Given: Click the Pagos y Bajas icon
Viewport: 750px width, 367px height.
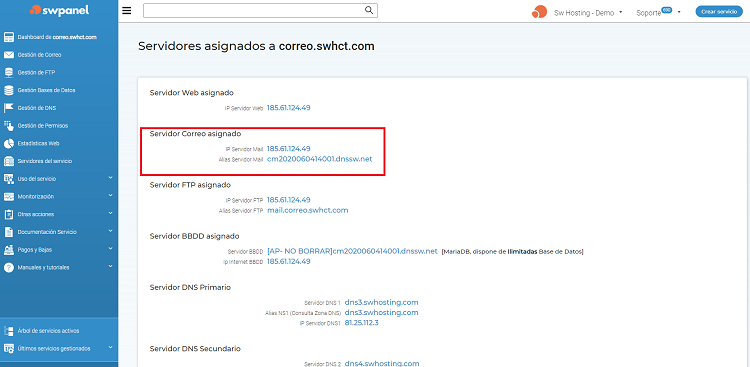Looking at the screenshot, I should coord(9,250).
